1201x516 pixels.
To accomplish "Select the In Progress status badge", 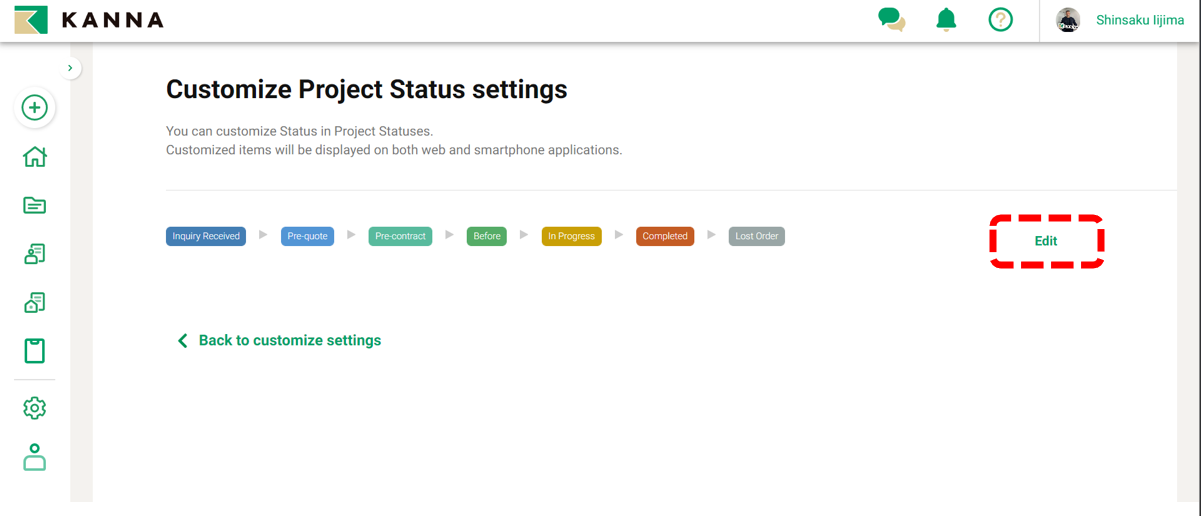I will 571,237.
